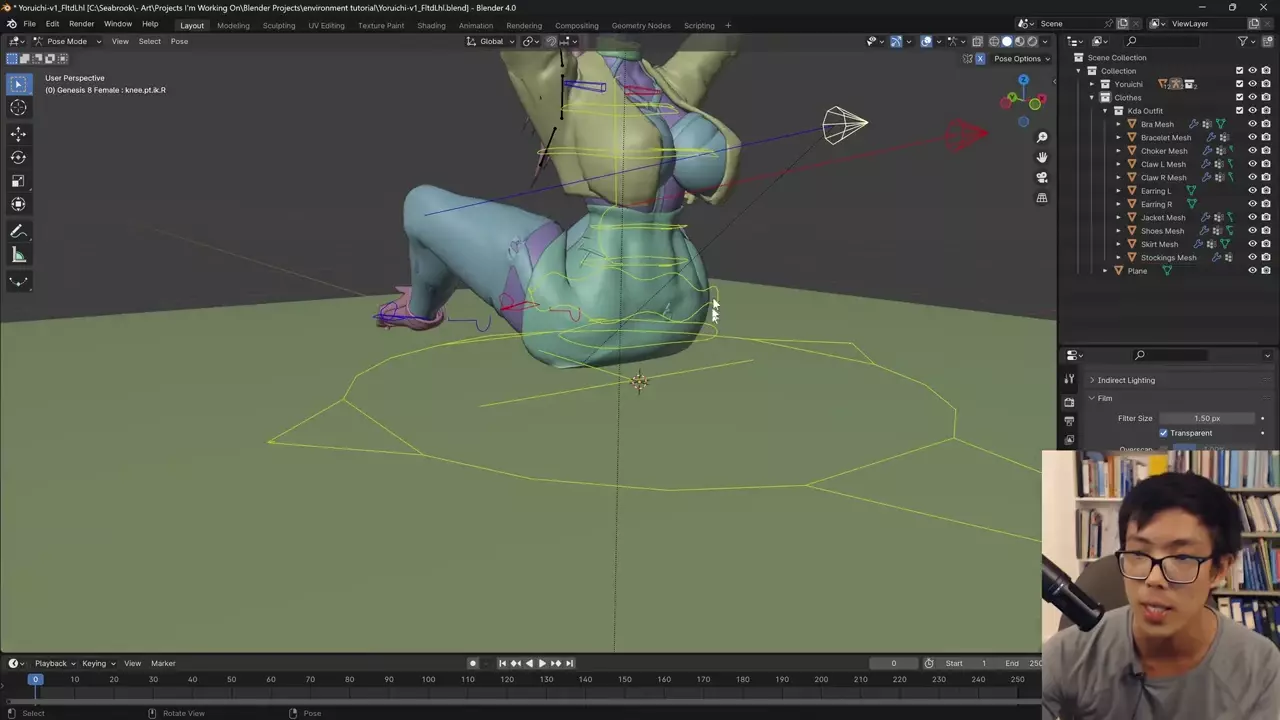
Task: Expand the Yoruichi collection in the outliner
Action: [1092, 84]
